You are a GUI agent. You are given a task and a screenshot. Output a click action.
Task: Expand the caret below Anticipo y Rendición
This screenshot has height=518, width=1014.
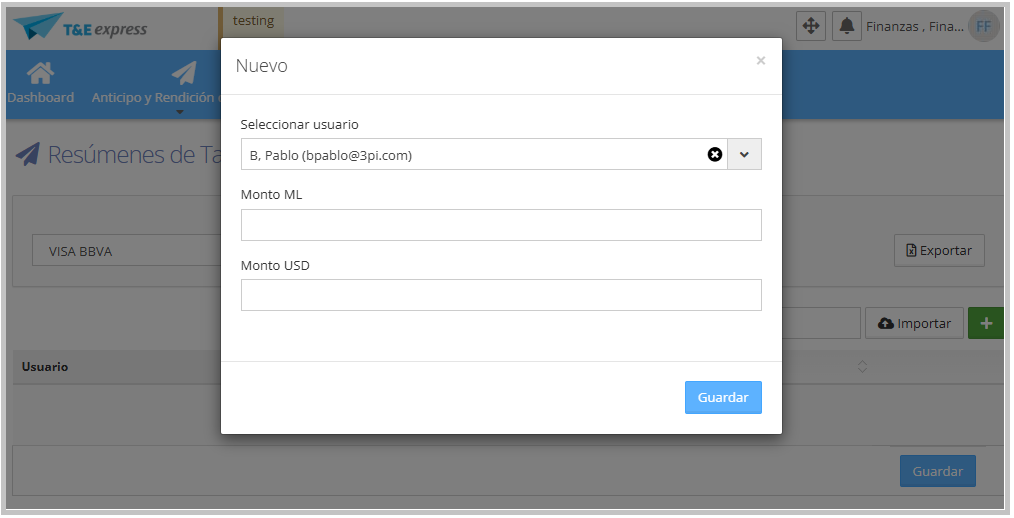click(x=180, y=112)
